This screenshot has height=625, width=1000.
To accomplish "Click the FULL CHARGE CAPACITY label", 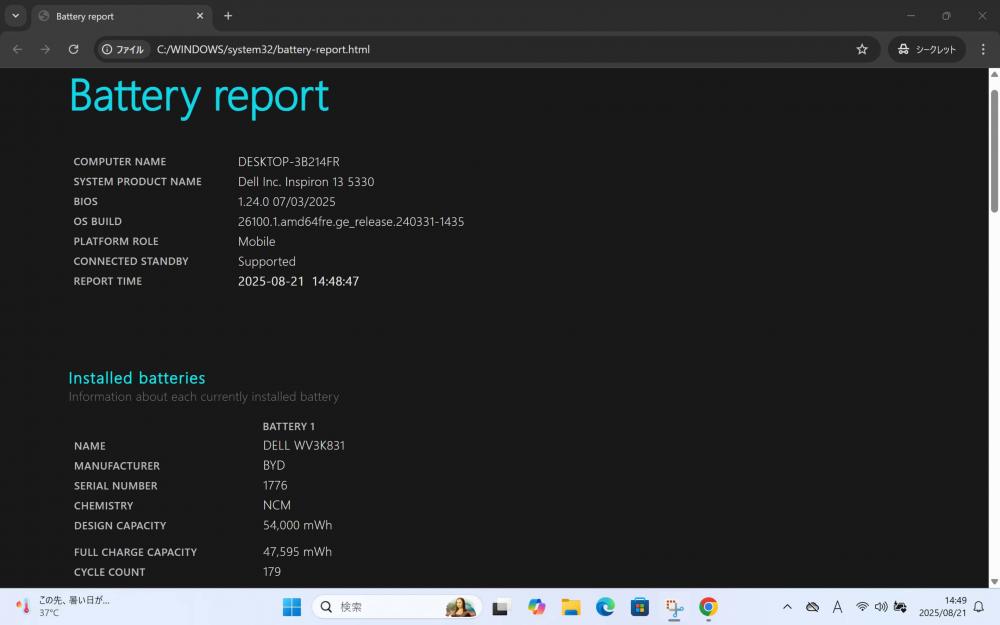I will pos(135,552).
